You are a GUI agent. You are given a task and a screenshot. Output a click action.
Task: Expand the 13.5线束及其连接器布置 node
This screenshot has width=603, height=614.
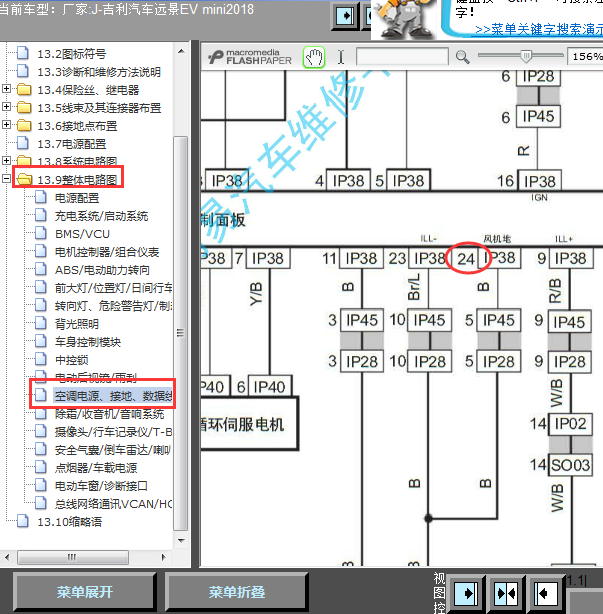[6, 107]
